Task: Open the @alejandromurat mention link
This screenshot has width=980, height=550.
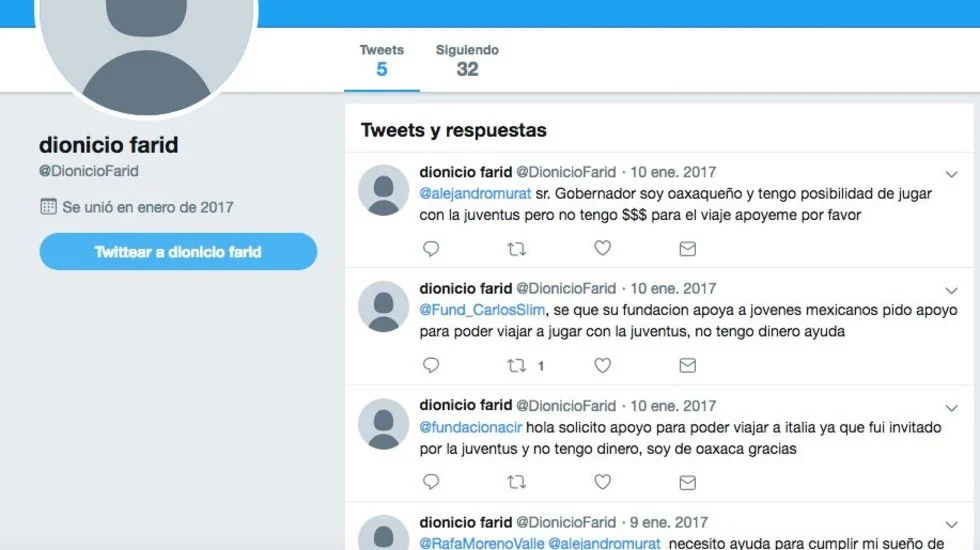Action: 475,194
